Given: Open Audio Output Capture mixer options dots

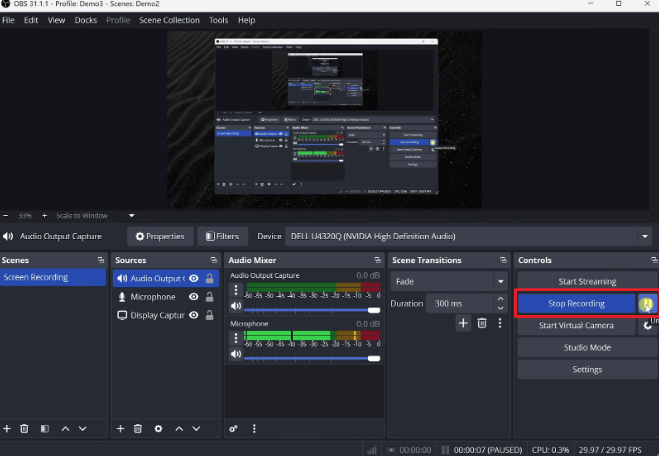Looking at the screenshot, I should coord(236,290).
